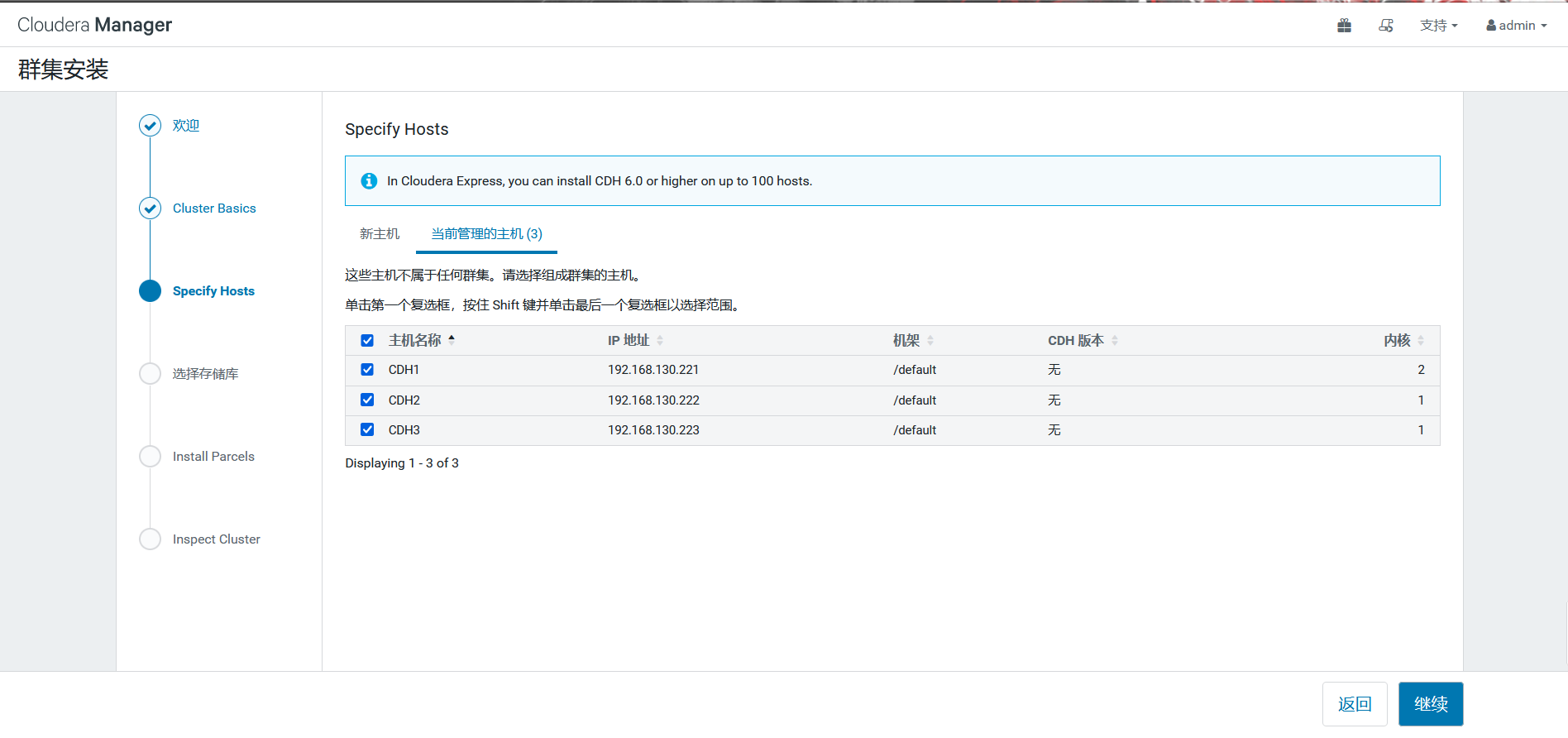The width and height of the screenshot is (1568, 738).
Task: Click the Displaying 1 - 3 of 3 text
Action: point(402,463)
